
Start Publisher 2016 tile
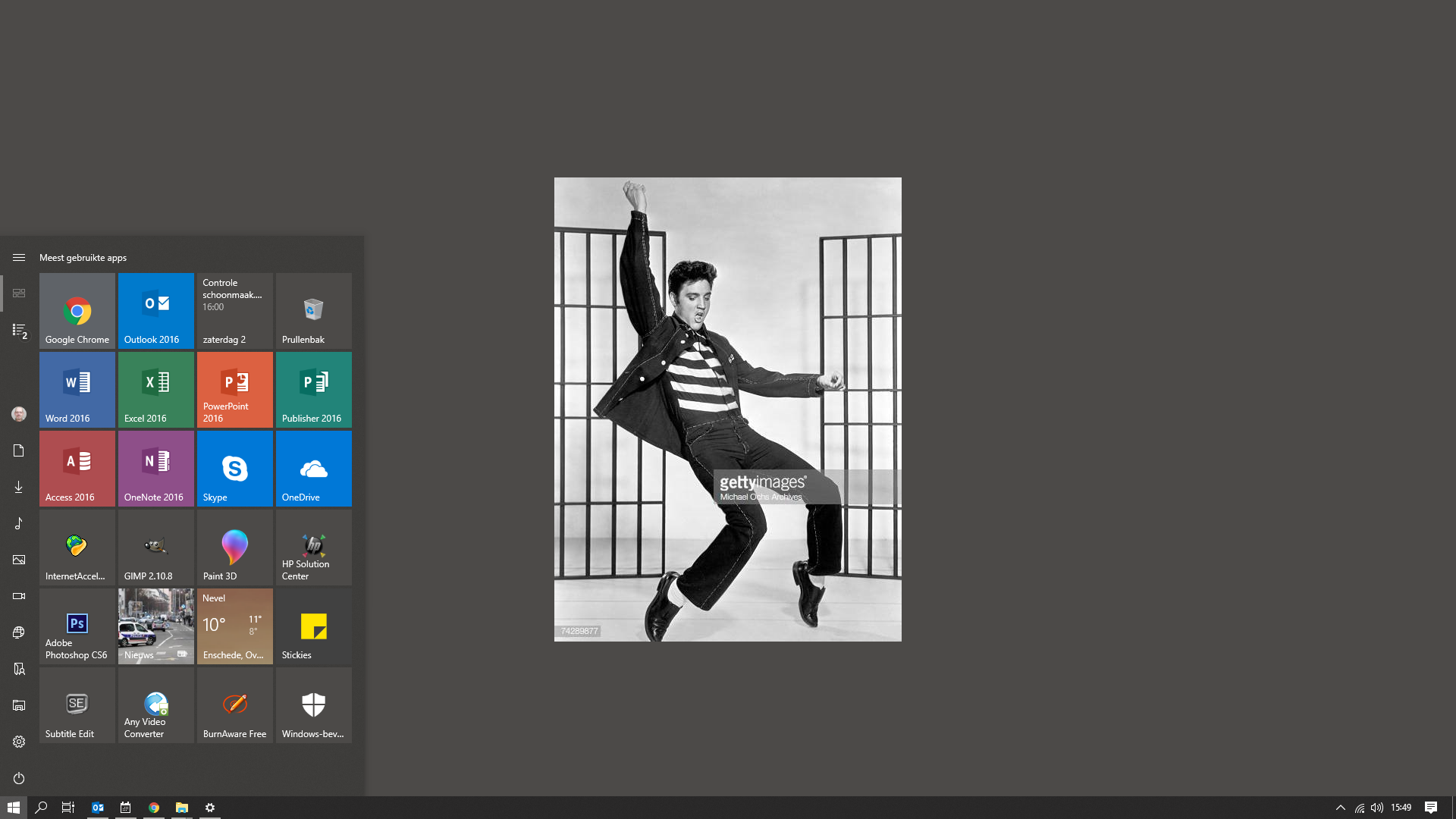pyautogui.click(x=314, y=390)
